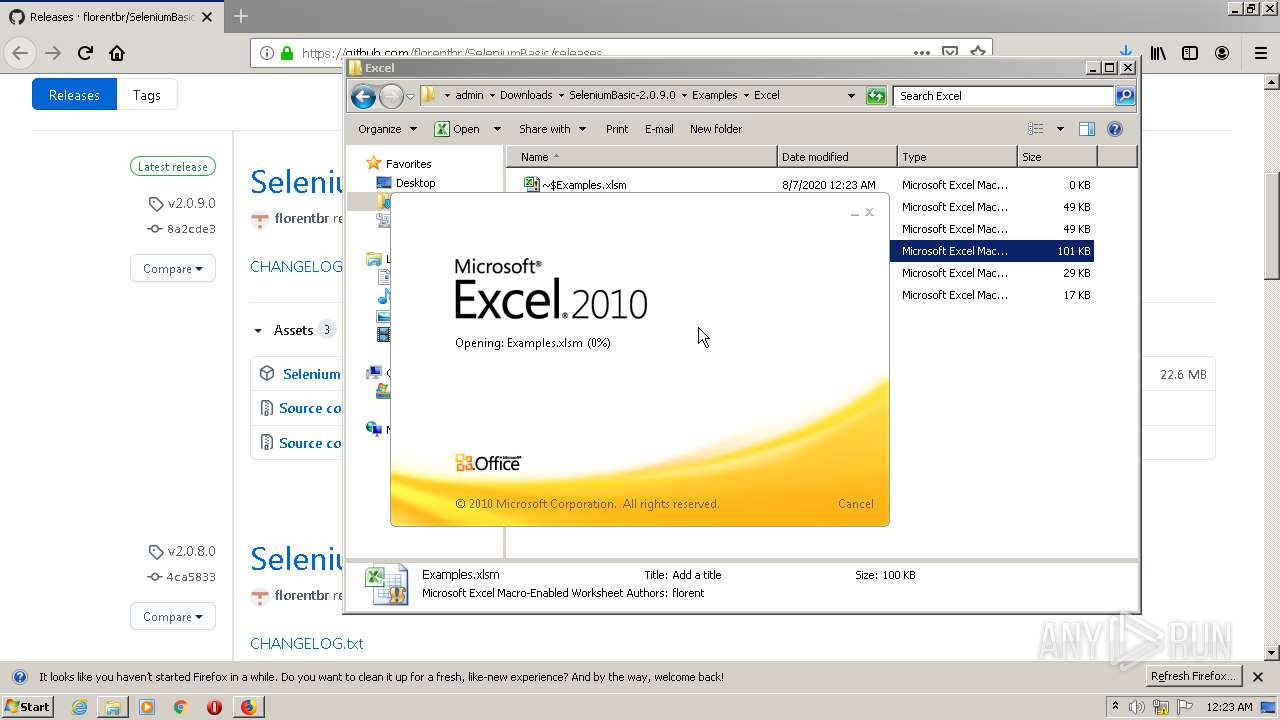Sort files by the Type column

click(957, 157)
